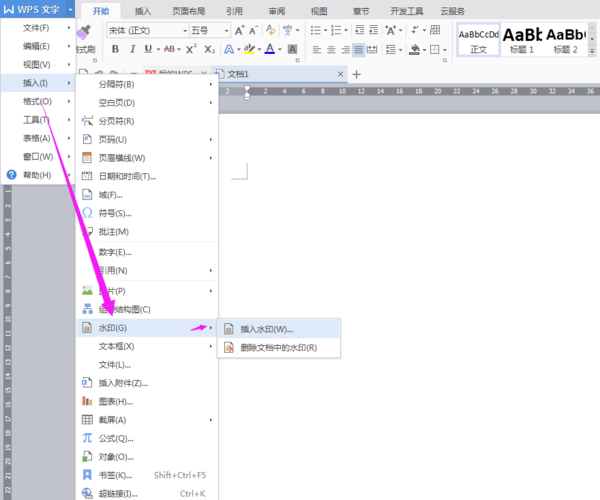Open the font color dropdown arrow

(x=280, y=50)
